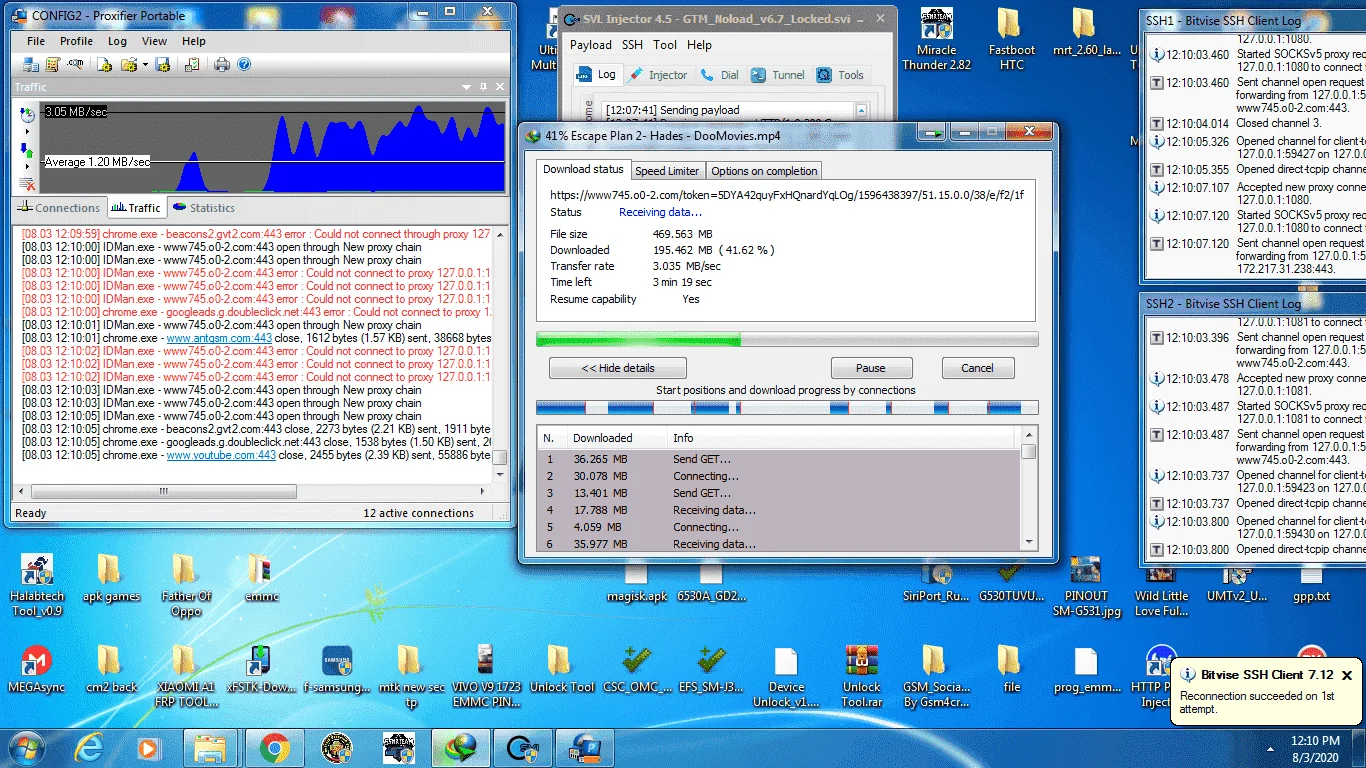Click the www.youtube.com:443 link in log
Viewport: 1366px width, 768px height.
coord(221,455)
